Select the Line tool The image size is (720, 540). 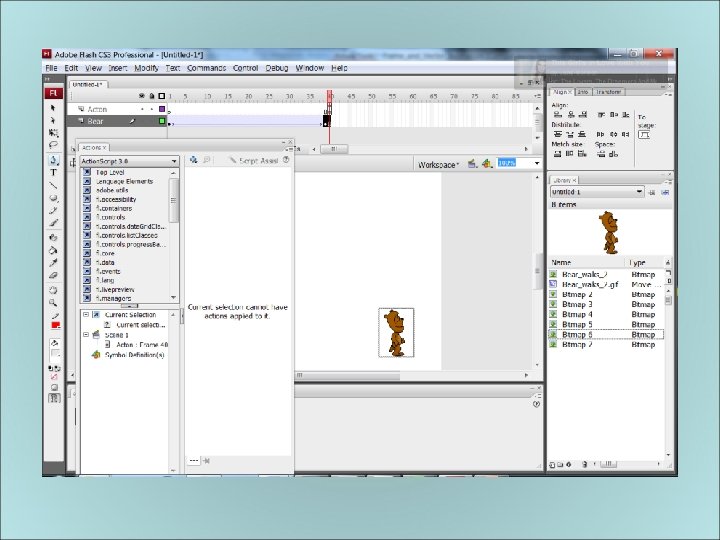(53, 186)
